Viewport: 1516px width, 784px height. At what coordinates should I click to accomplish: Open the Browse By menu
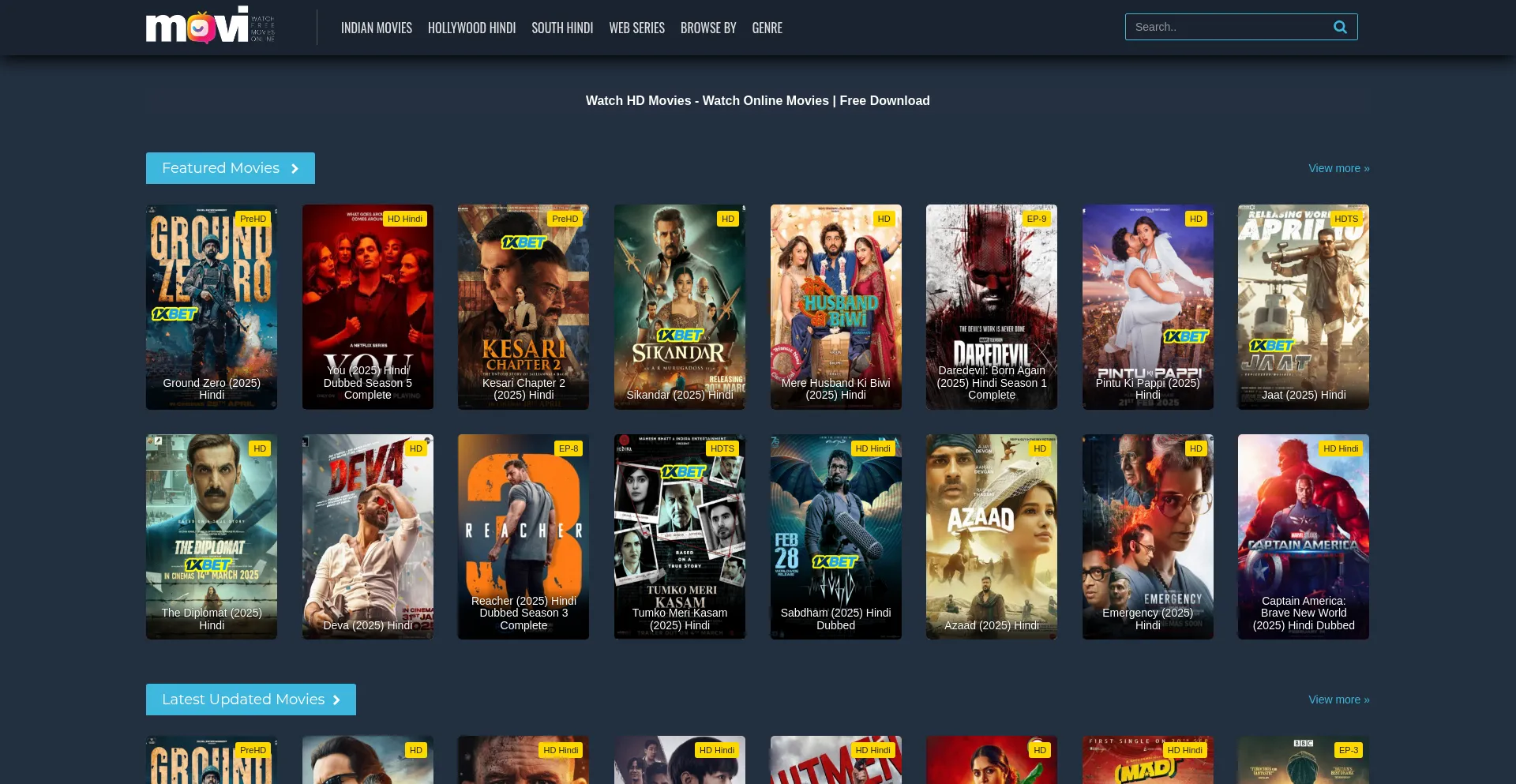708,28
